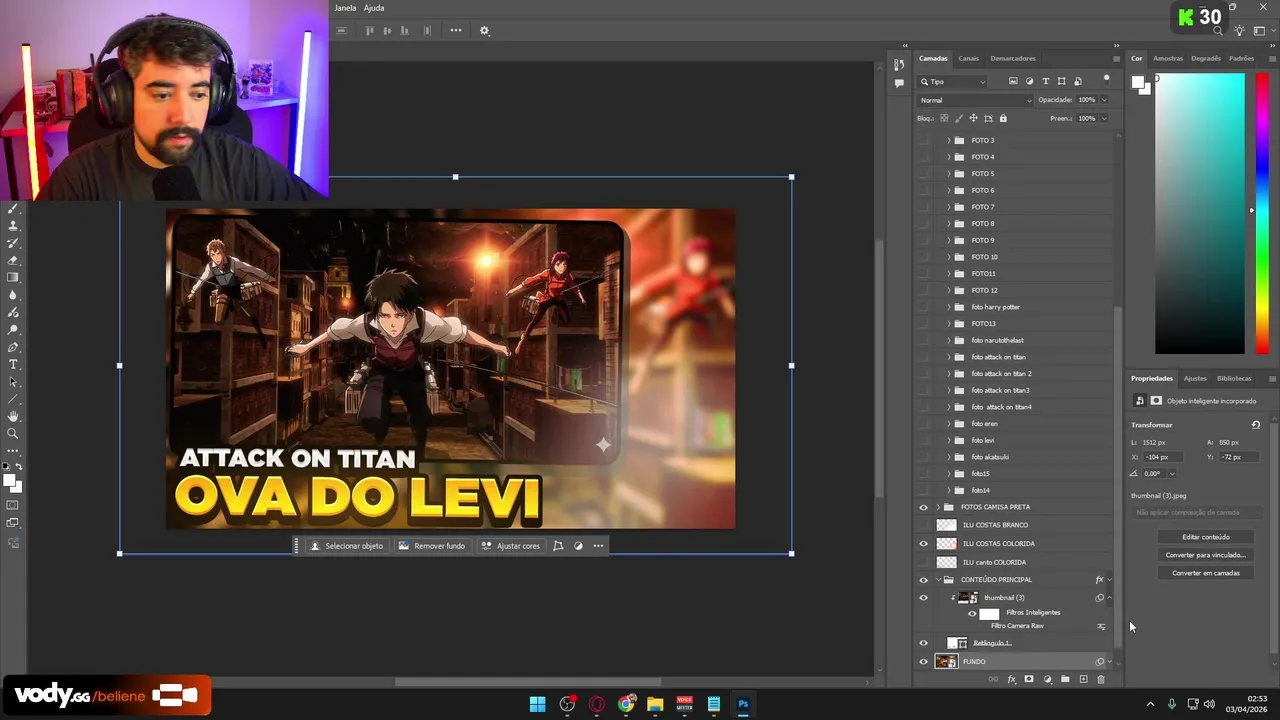Toggle Quick Mask mode icon
The image size is (1280, 720).
tap(13, 506)
